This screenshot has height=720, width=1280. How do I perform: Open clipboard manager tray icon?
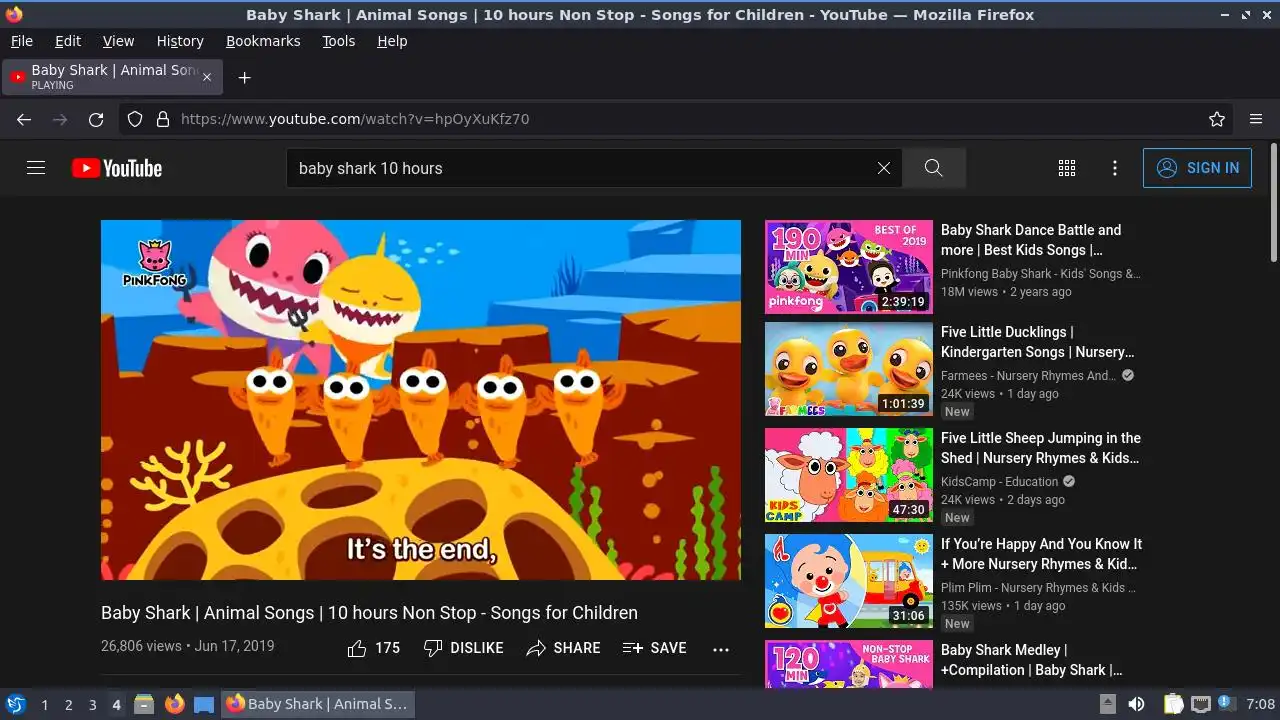tap(1173, 704)
